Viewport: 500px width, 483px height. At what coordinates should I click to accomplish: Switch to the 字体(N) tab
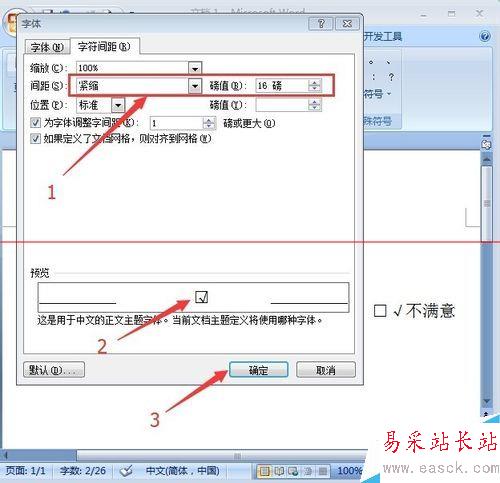point(47,47)
